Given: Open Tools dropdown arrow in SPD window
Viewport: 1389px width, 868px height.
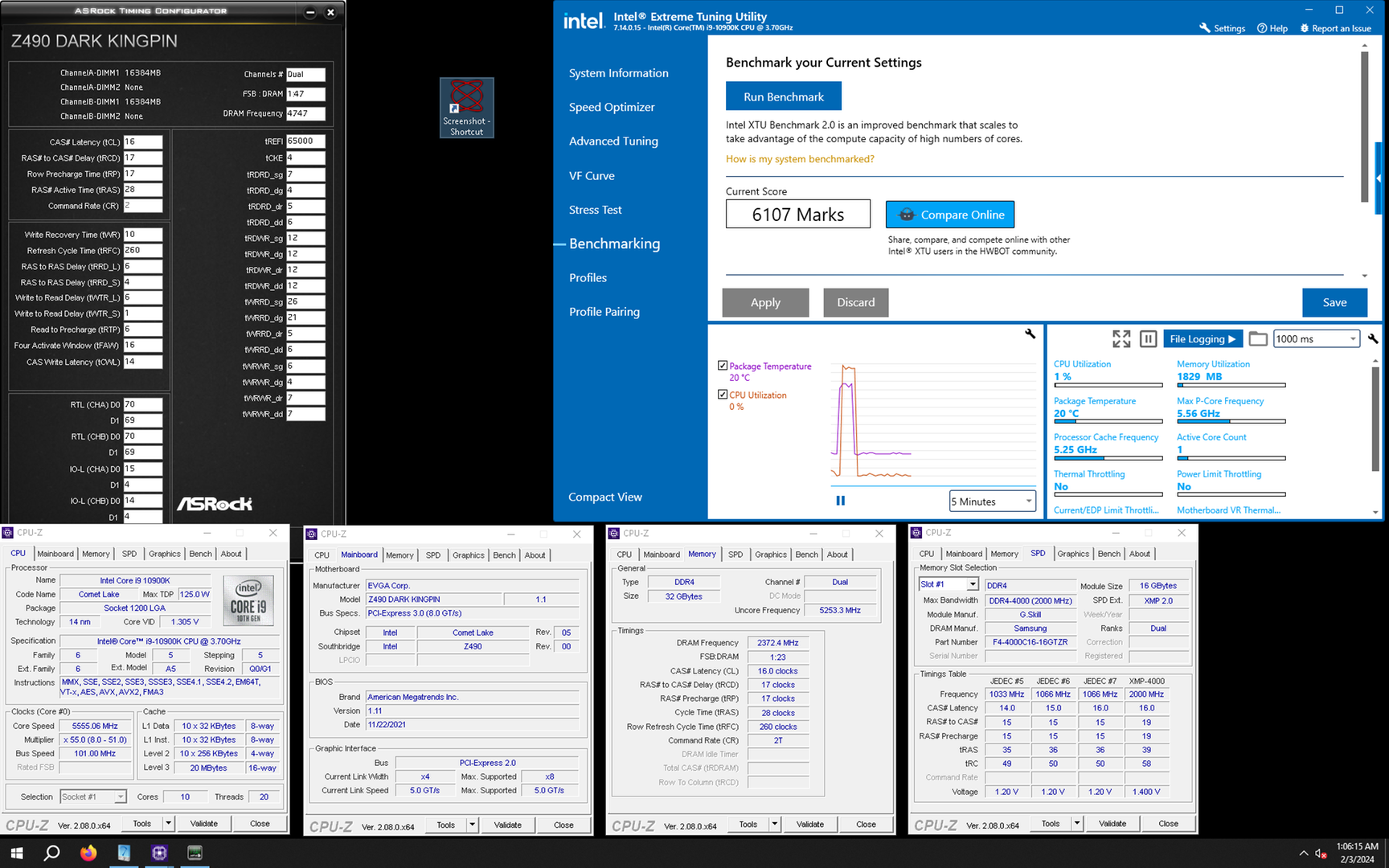Looking at the screenshot, I should (1076, 824).
